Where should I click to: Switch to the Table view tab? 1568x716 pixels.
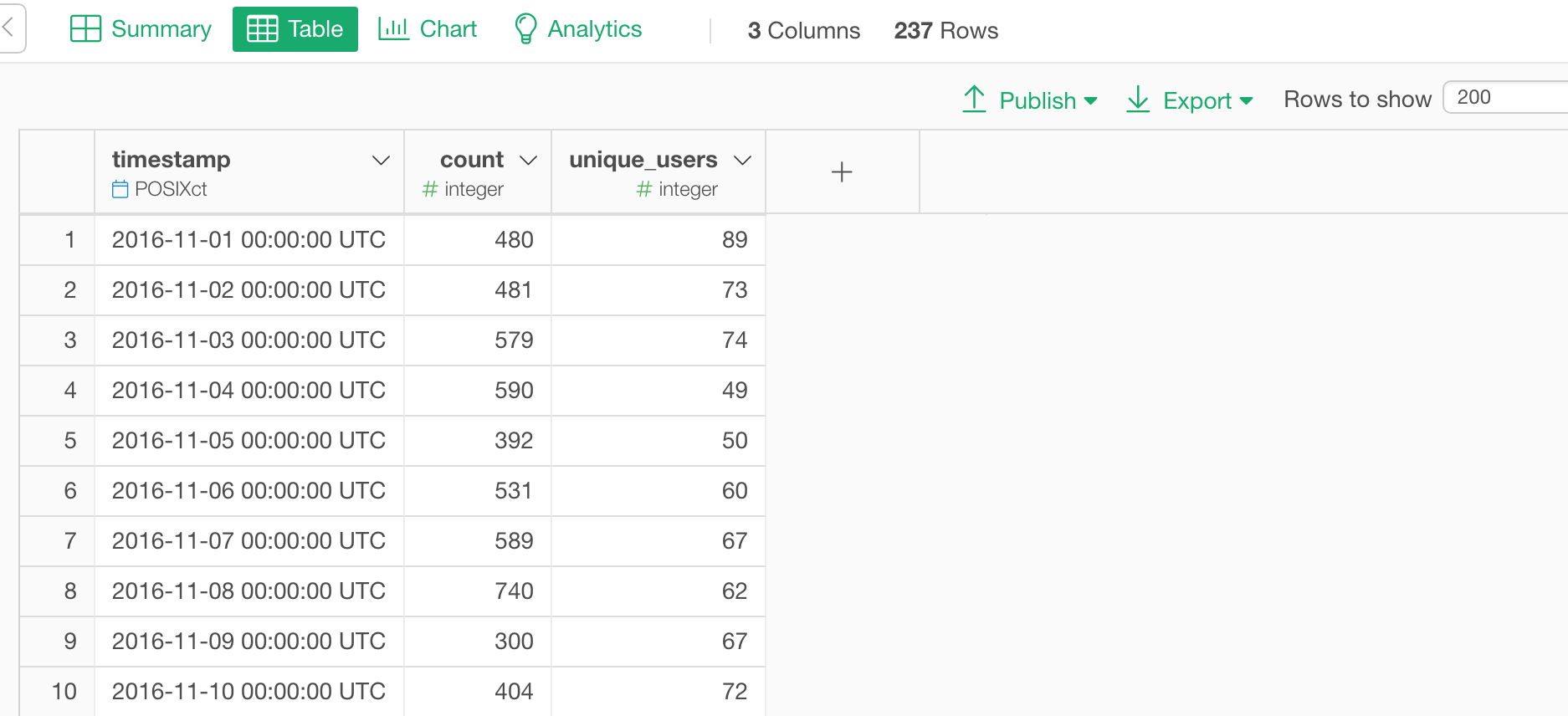(x=295, y=29)
